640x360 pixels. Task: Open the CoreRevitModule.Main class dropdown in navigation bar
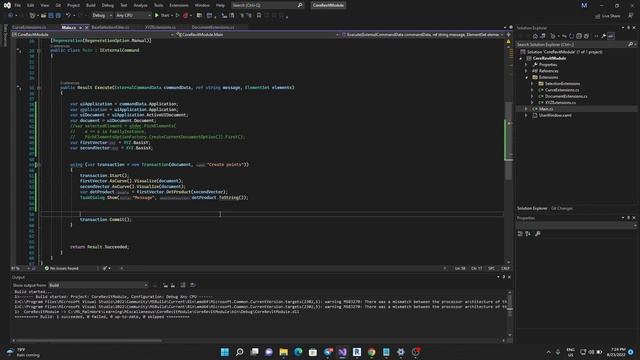point(258,35)
